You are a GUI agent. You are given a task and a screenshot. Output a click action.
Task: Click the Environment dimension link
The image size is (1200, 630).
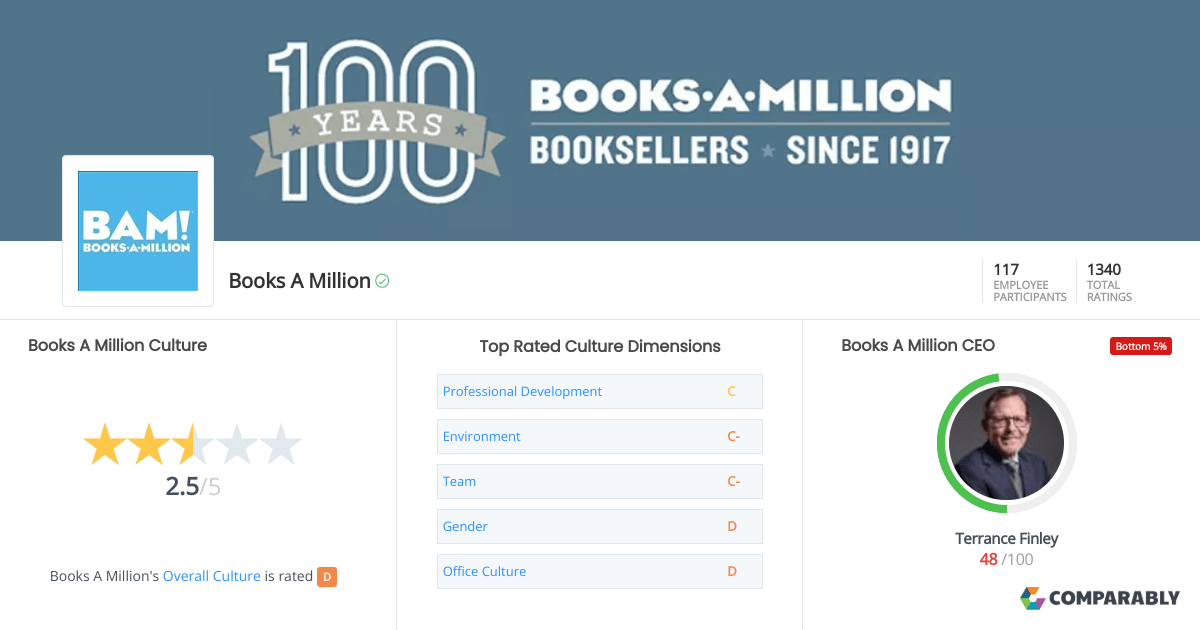(481, 436)
